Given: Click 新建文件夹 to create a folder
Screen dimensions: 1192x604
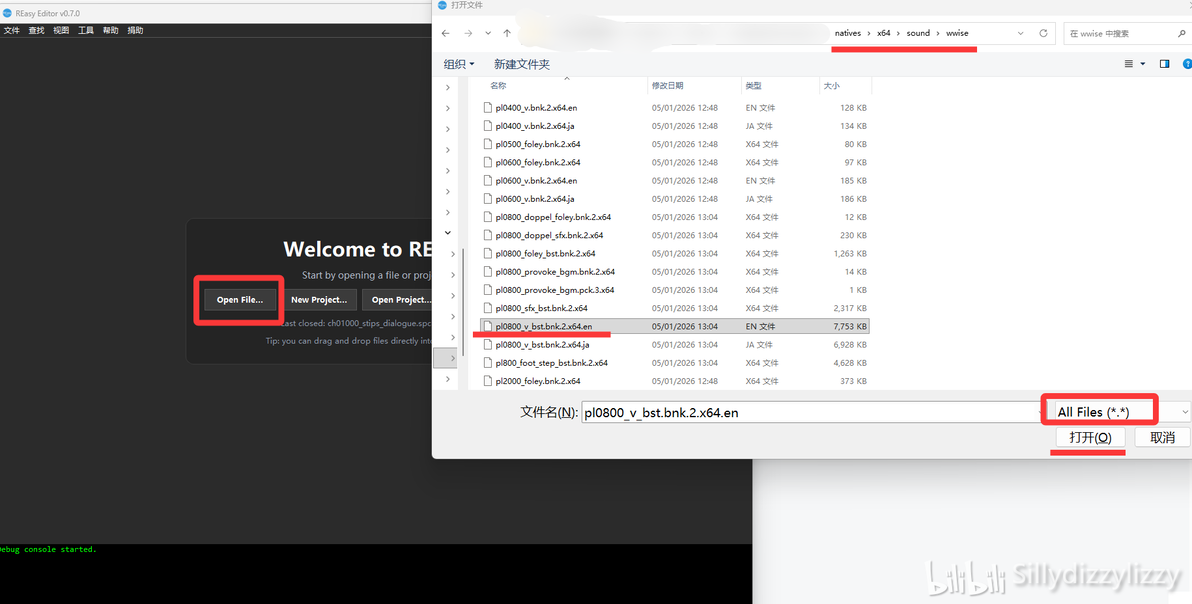Looking at the screenshot, I should [x=522, y=65].
